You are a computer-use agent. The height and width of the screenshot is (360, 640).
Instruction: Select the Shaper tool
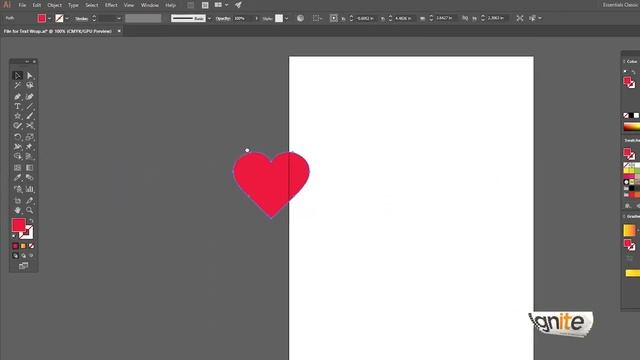(18, 126)
